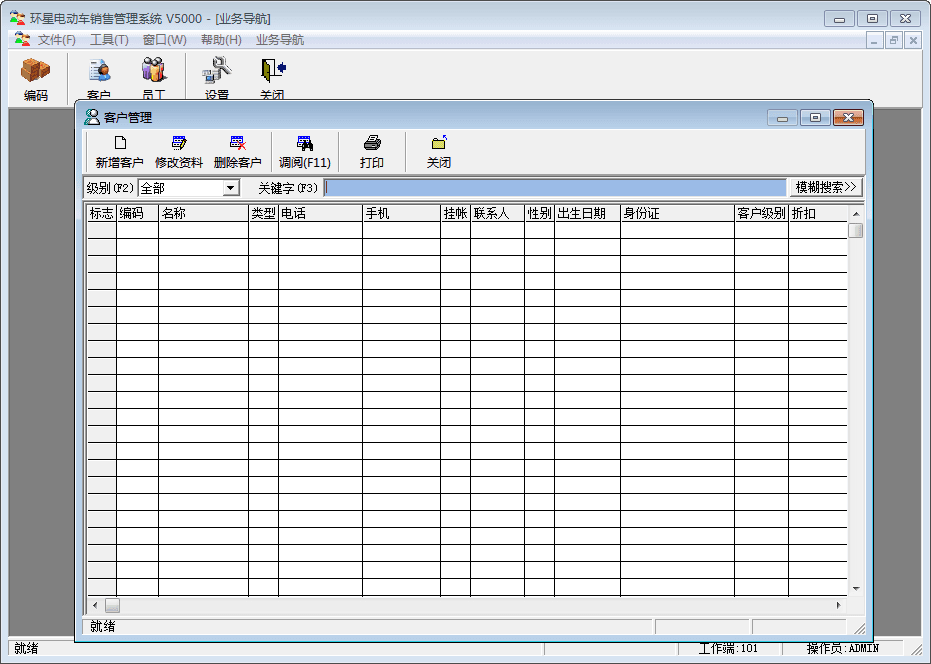931x664 pixels.
Task: Click into the 关键字 keyword search field
Action: (555, 188)
